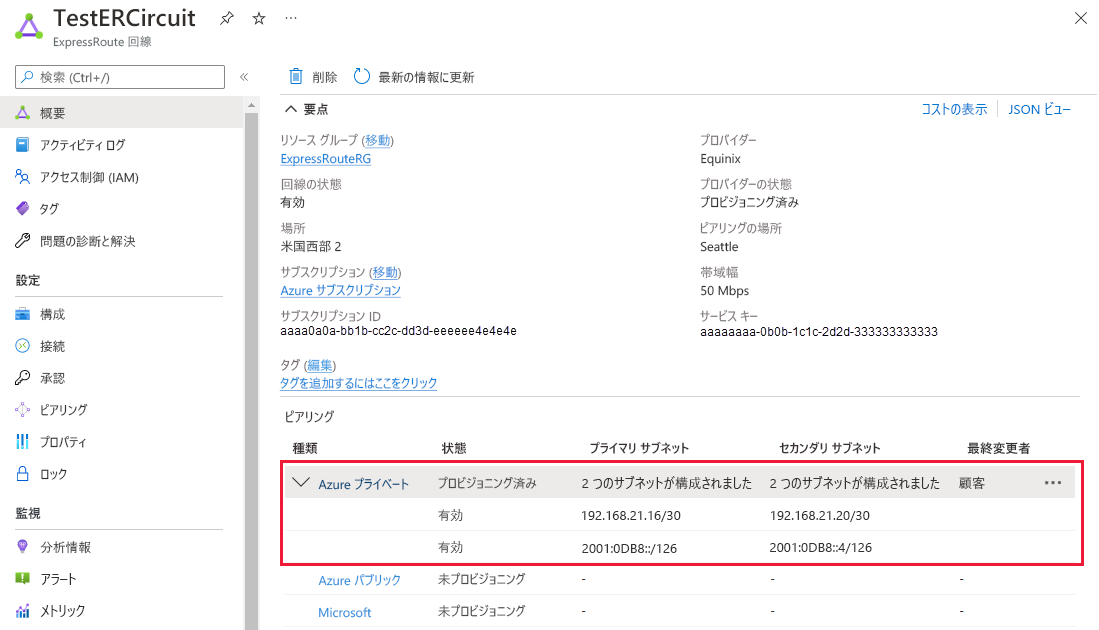
Task: Click the 削除 label in the toolbar
Action: coord(325,77)
